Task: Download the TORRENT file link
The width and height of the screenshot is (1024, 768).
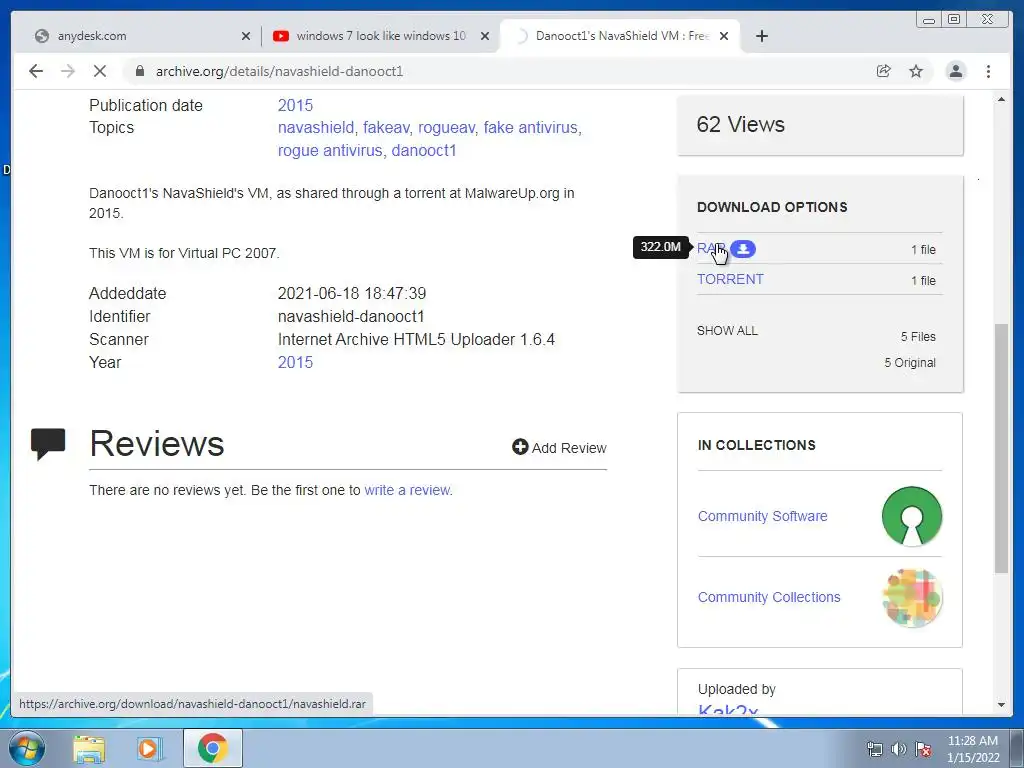Action: pos(730,280)
